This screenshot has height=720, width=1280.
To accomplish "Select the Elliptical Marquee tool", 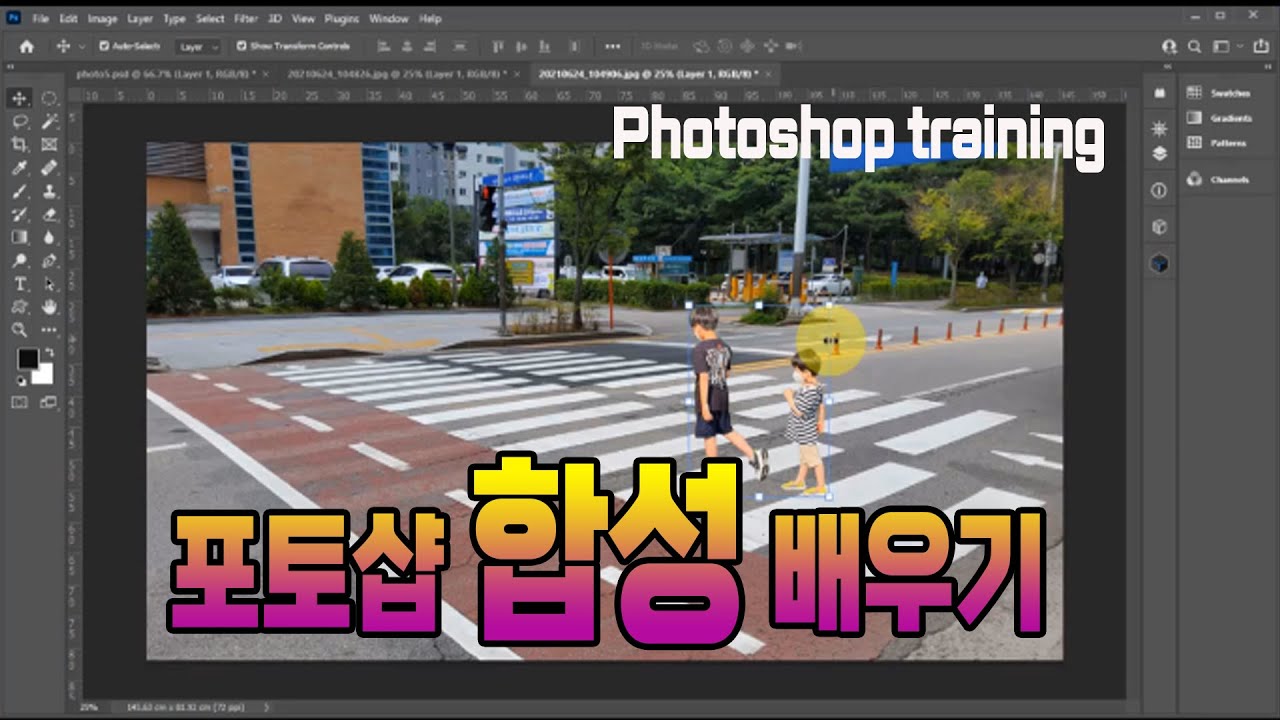I will tap(49, 98).
